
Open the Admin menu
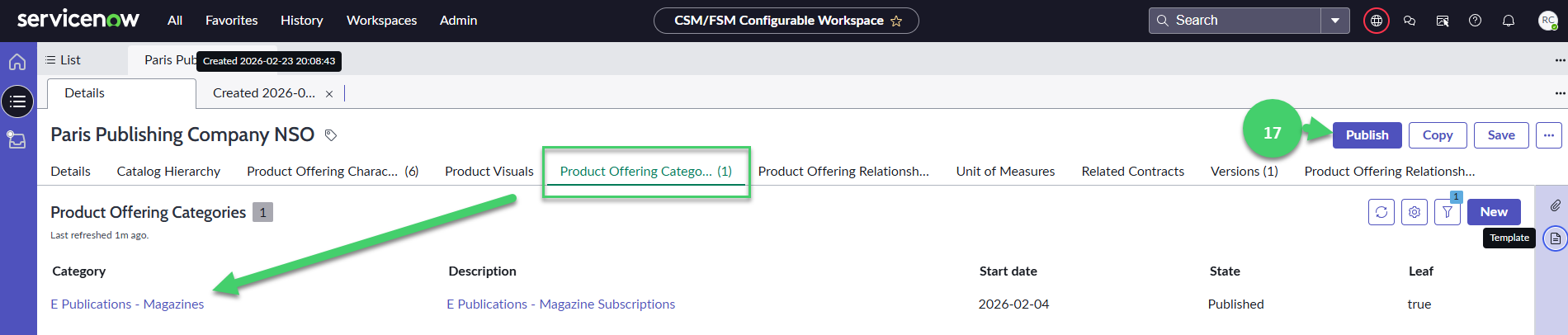click(459, 21)
